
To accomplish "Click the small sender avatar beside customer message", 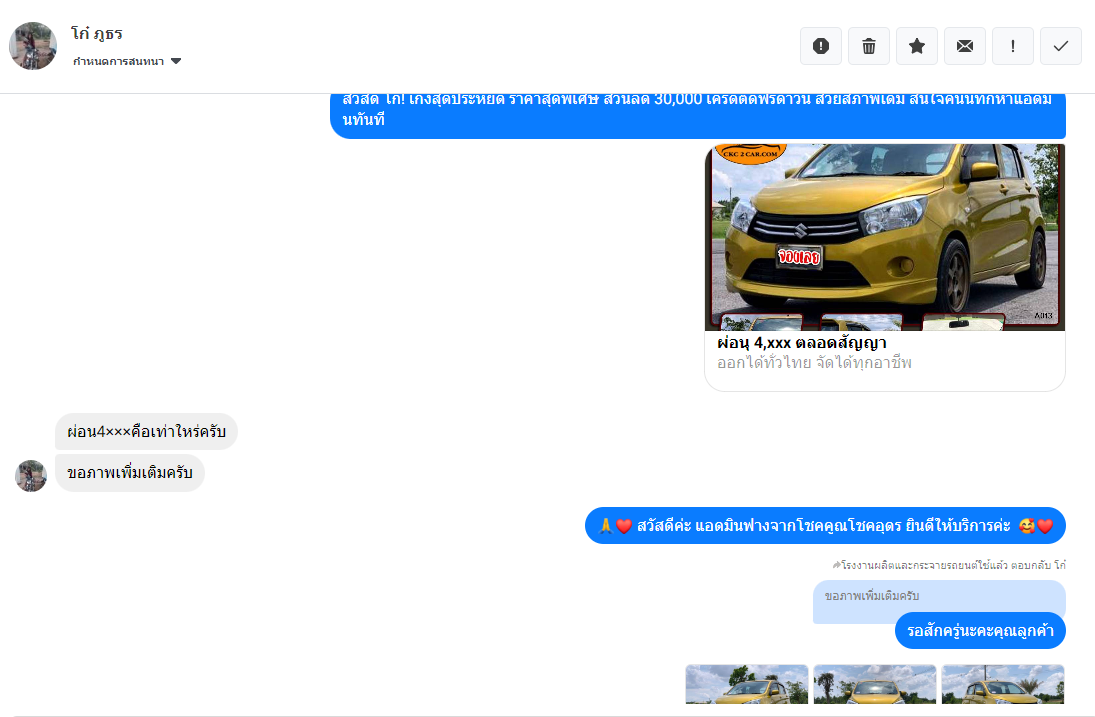I will 31,476.
